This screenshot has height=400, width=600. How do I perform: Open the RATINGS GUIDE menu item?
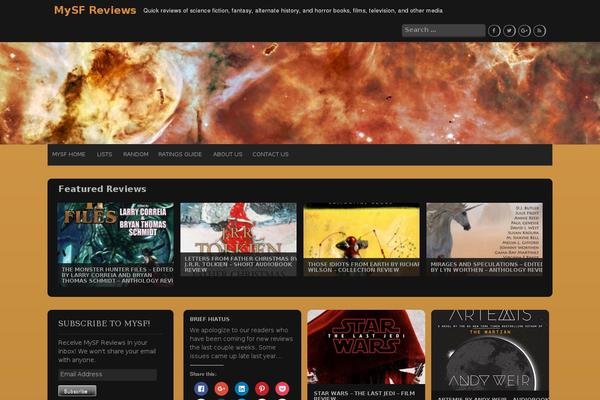(180, 154)
